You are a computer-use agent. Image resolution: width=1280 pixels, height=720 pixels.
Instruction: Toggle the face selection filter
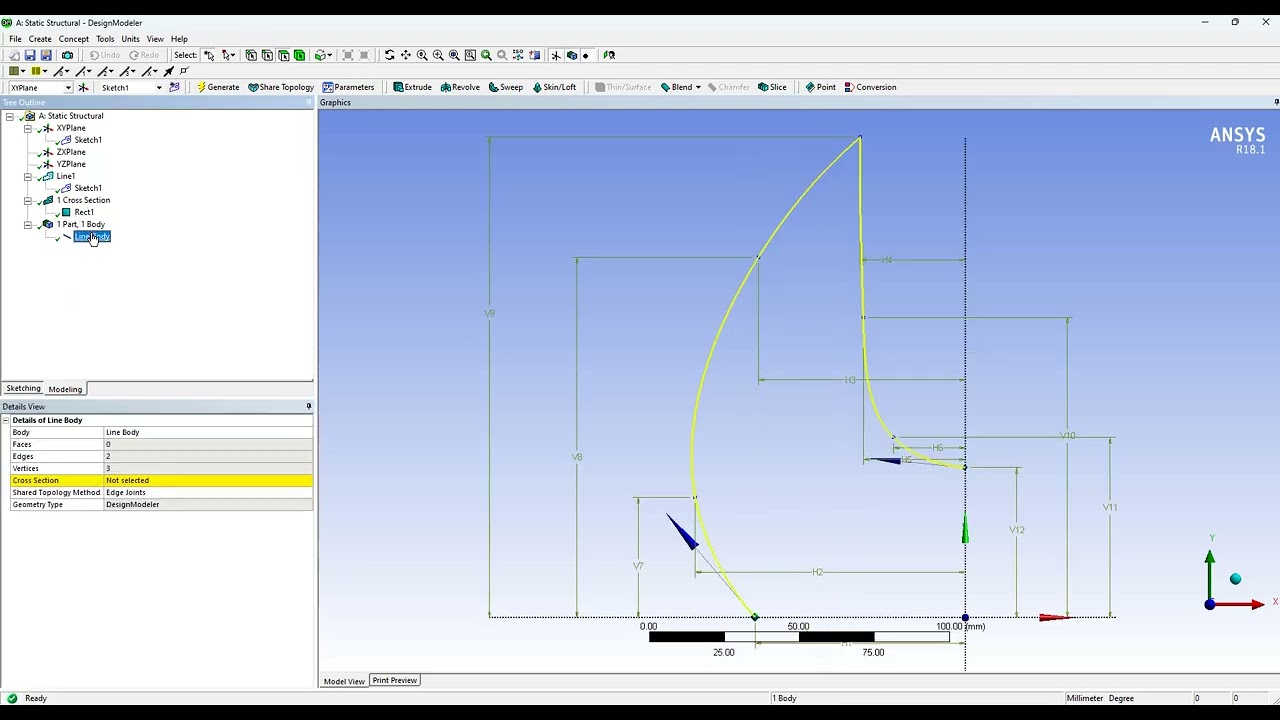[283, 55]
